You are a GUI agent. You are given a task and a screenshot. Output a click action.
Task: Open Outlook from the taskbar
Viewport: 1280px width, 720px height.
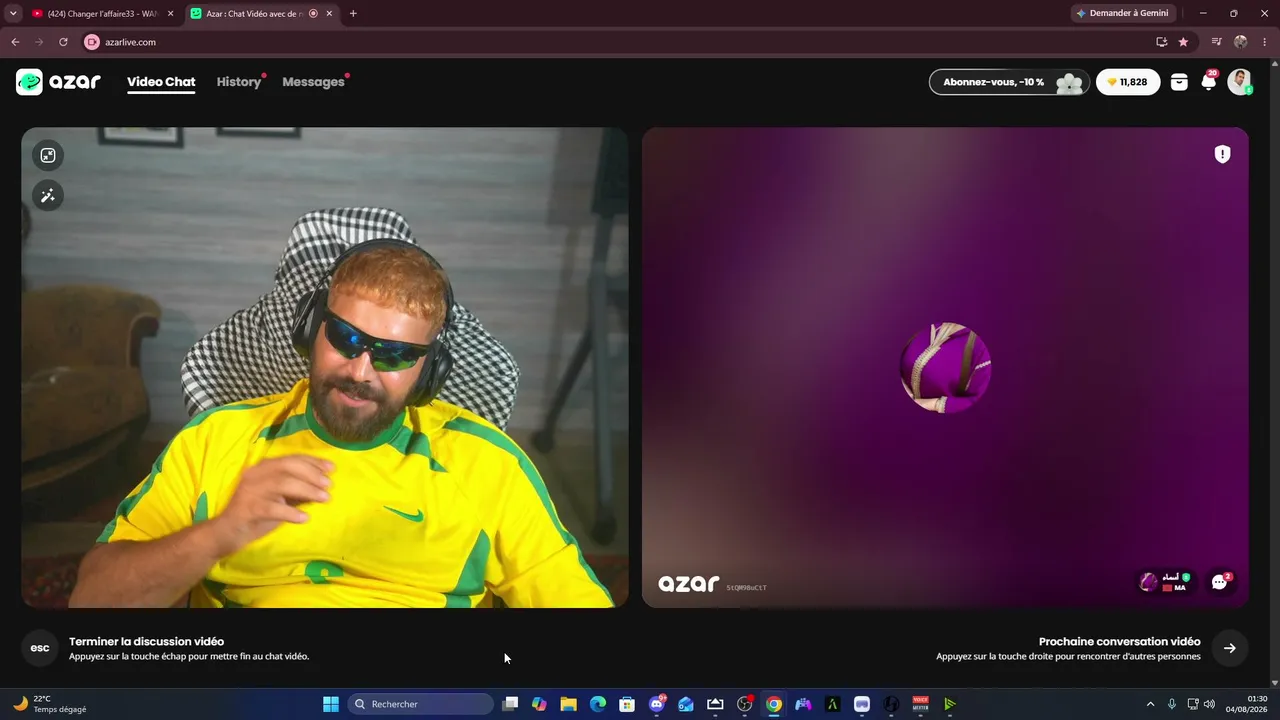[686, 704]
